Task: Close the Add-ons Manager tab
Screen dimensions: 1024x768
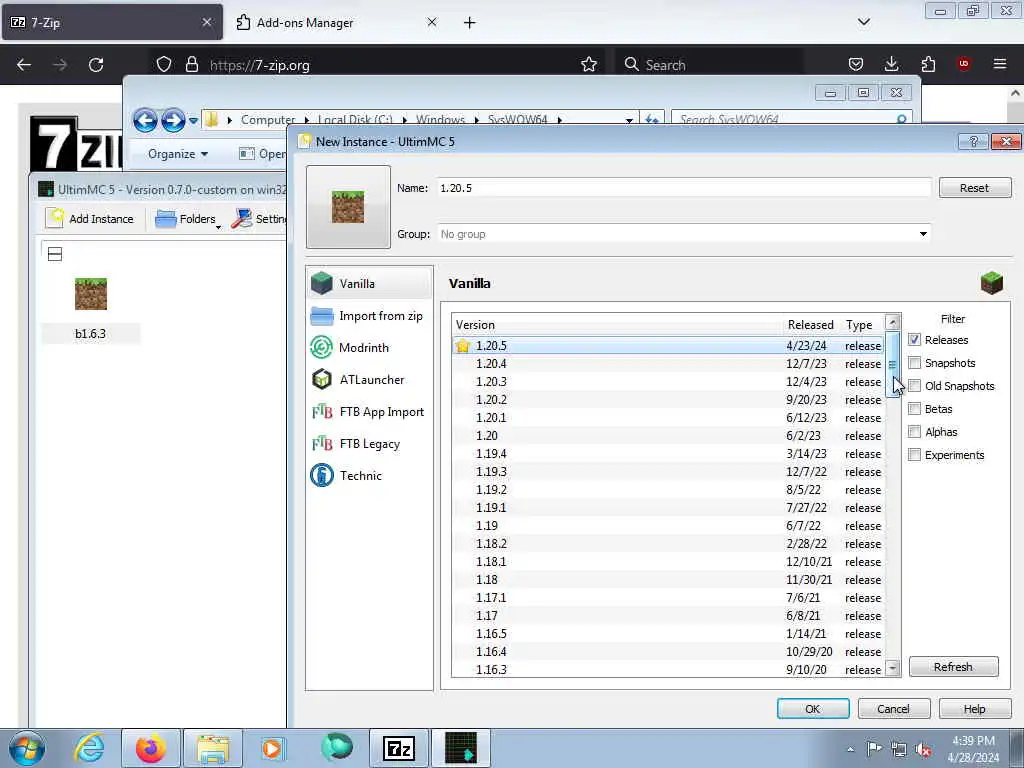Action: (x=432, y=22)
